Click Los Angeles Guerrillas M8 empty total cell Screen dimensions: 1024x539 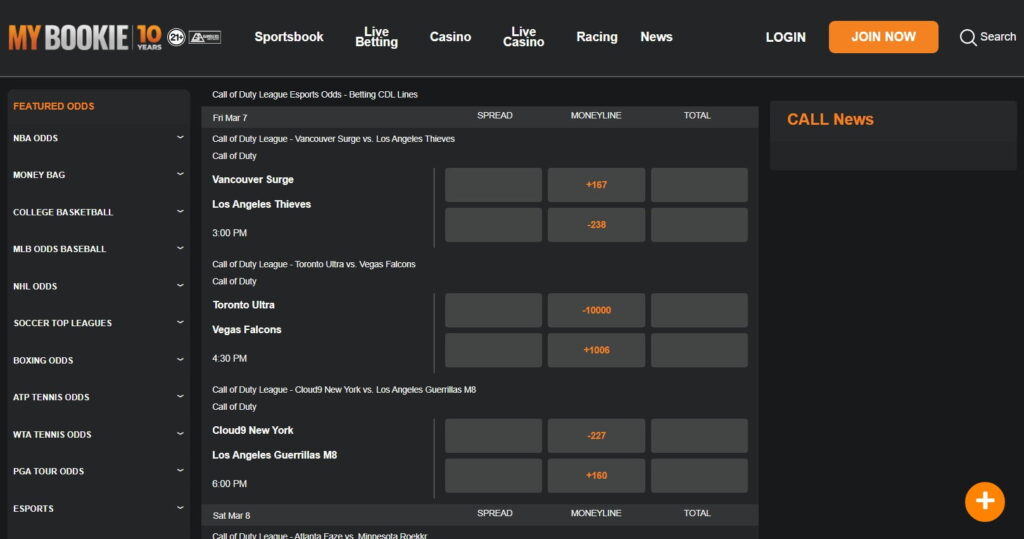pyautogui.click(x=699, y=476)
